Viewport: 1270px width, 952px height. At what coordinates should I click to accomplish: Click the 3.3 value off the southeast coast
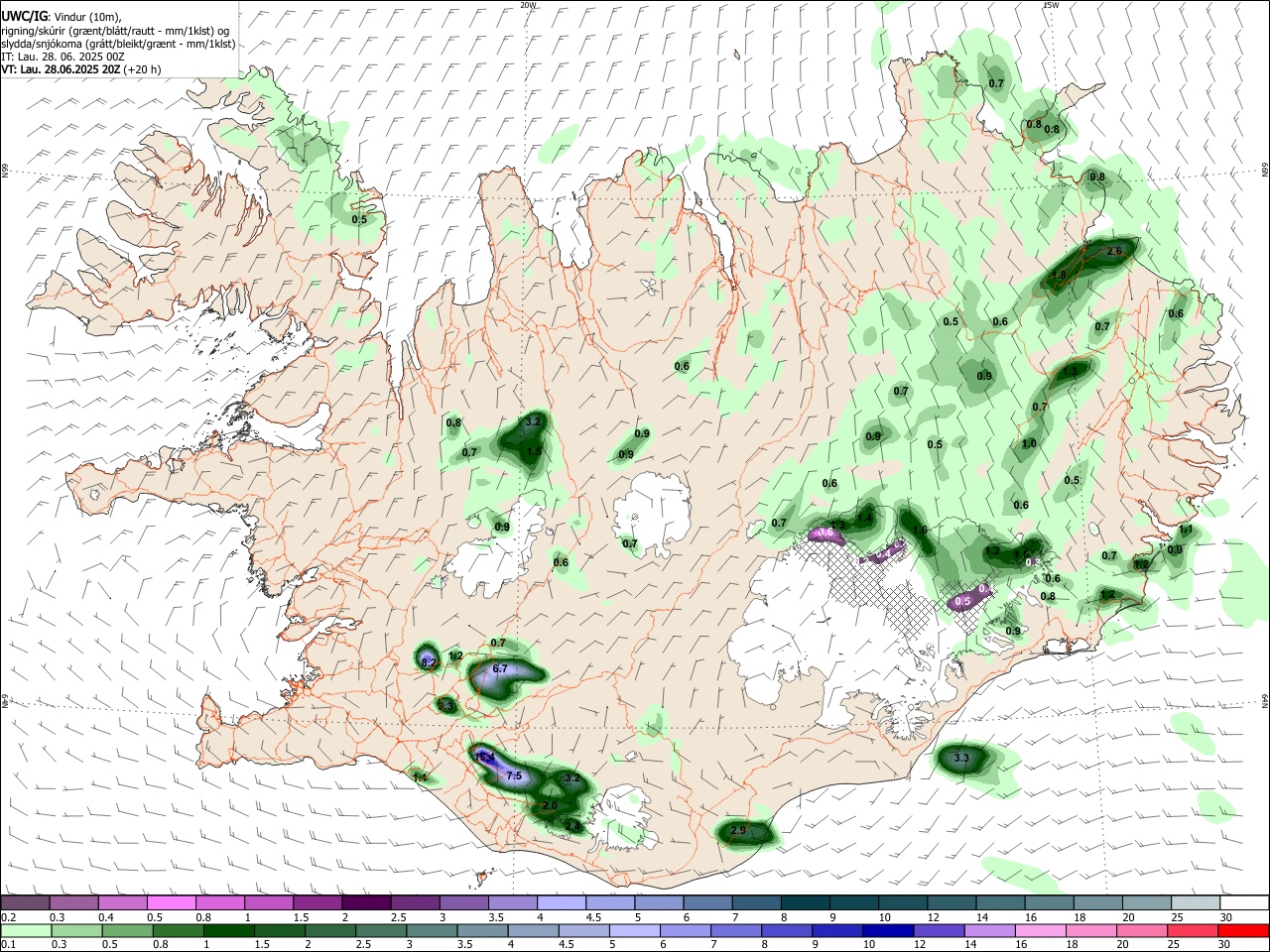click(x=960, y=759)
